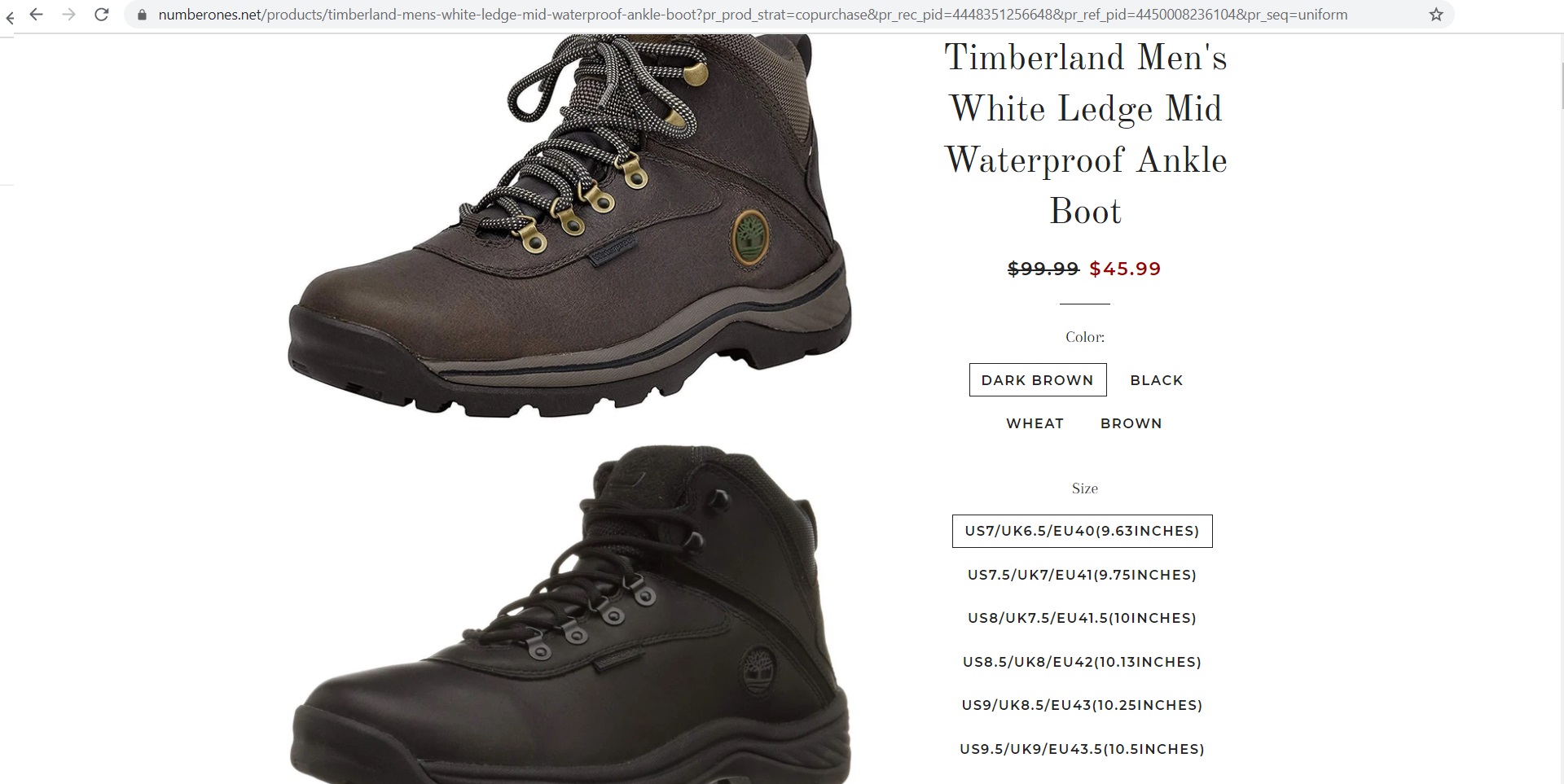
Task: Choose the Brown color option
Action: click(1131, 423)
